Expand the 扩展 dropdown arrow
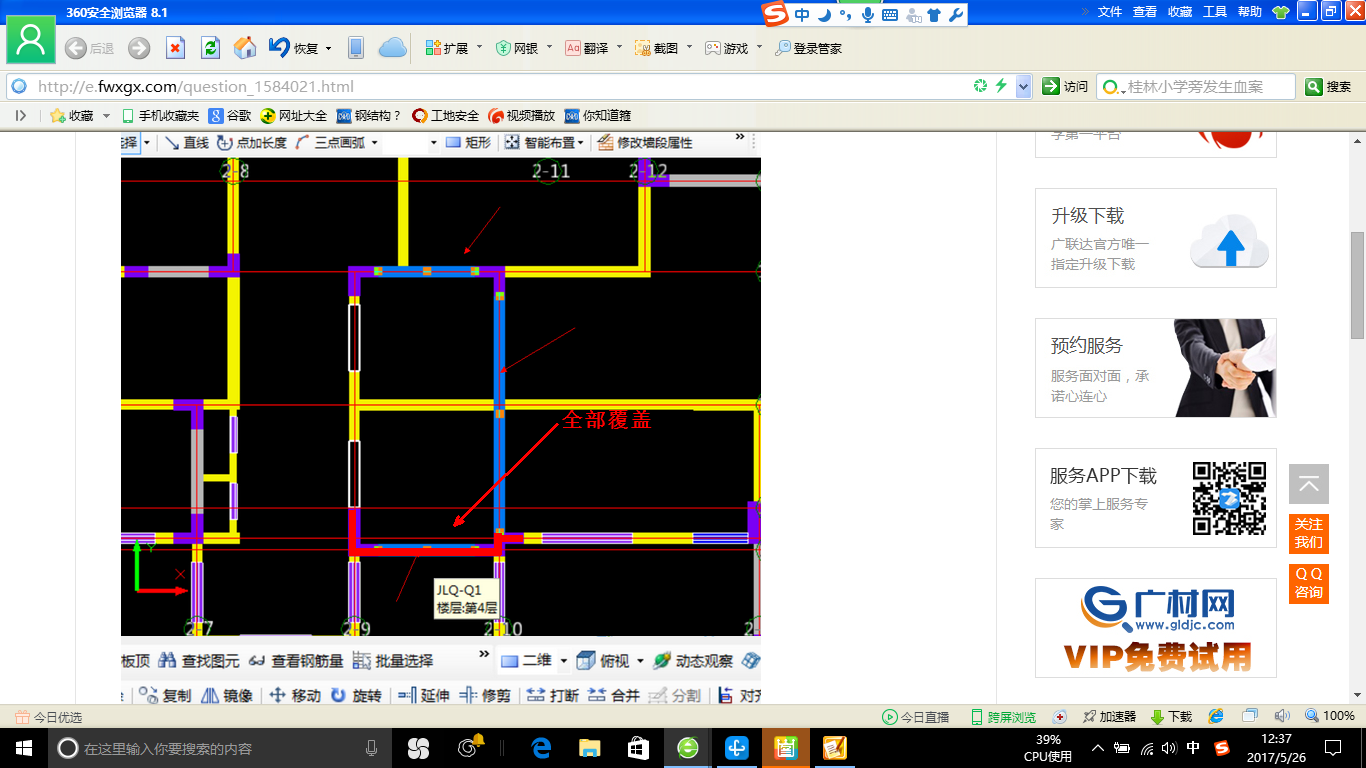 click(479, 48)
